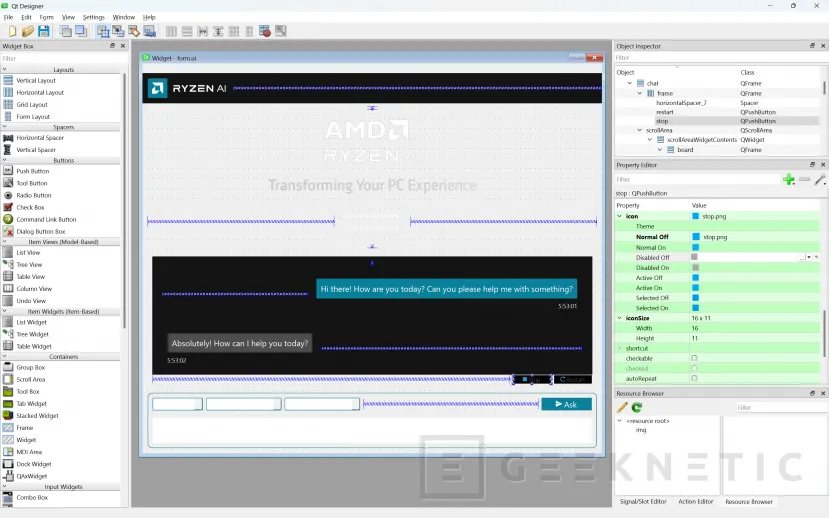Select Scroll Area widget in Containers
This screenshot has width=829, height=518.
(x=31, y=380)
